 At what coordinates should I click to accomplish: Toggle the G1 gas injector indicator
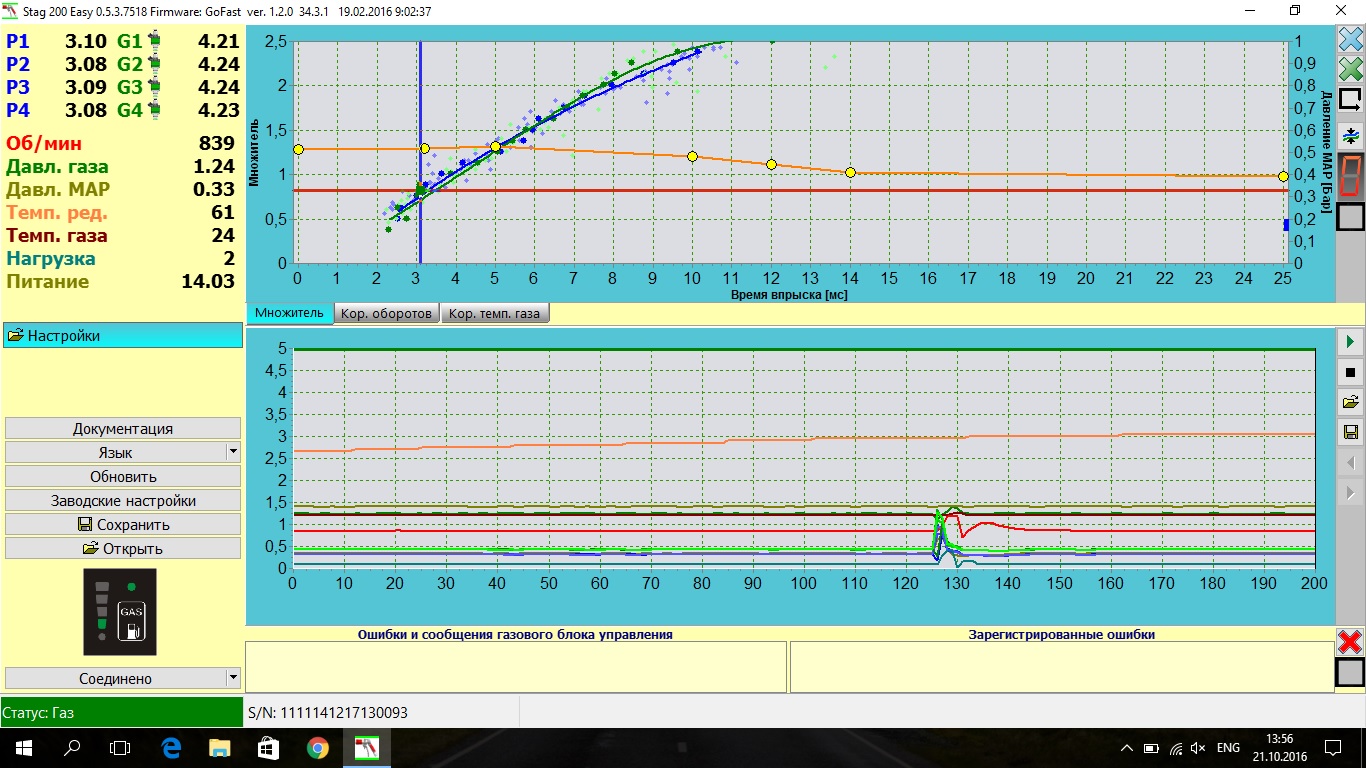click(x=154, y=42)
